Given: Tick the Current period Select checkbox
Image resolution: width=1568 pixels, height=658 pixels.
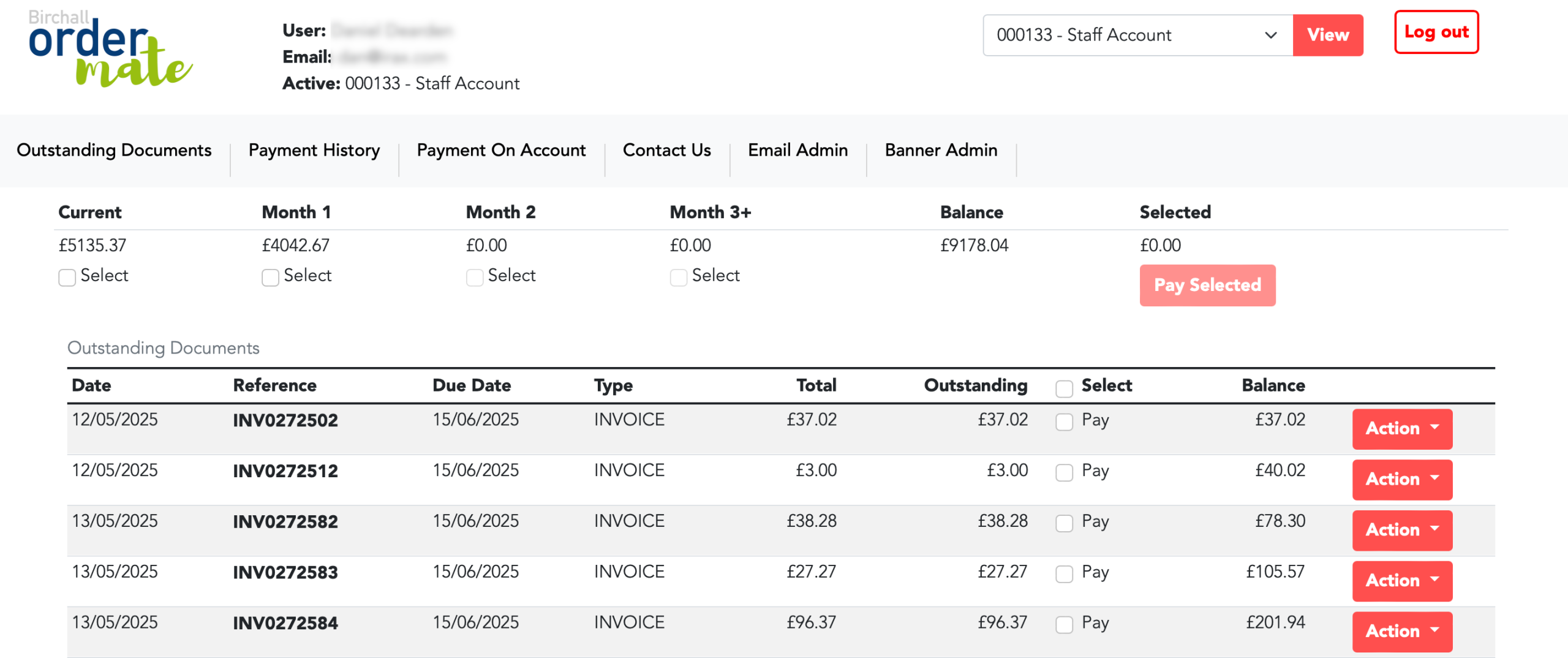Looking at the screenshot, I should pos(67,278).
